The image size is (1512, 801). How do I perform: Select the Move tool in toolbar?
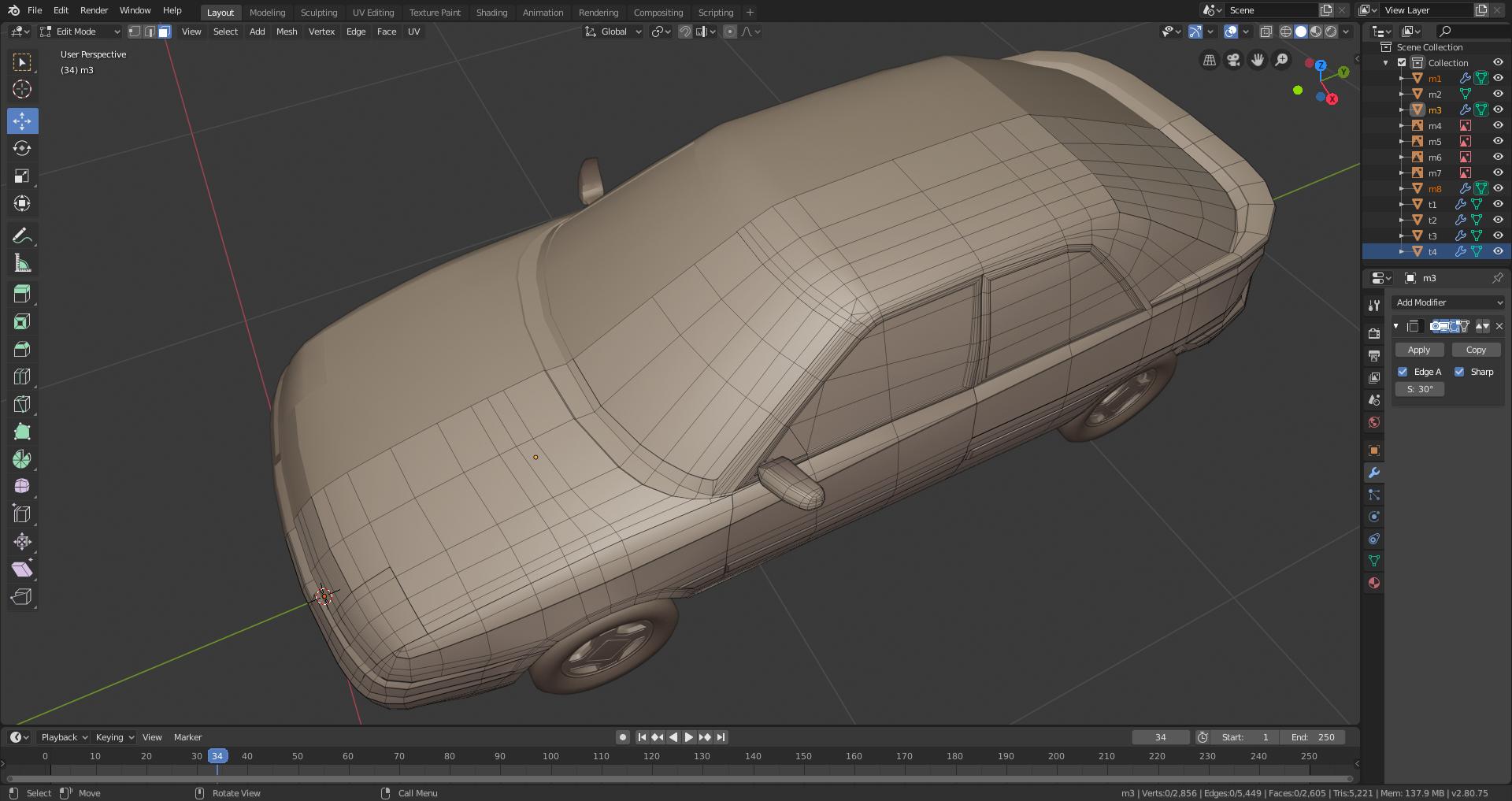[x=22, y=121]
